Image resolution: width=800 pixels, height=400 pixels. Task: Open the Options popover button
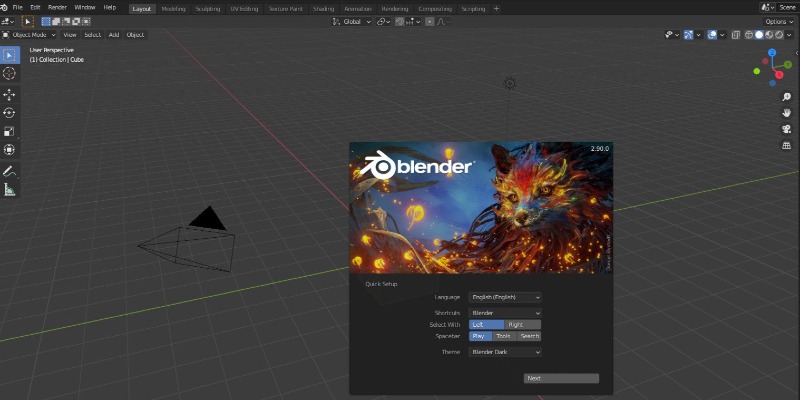click(x=779, y=21)
